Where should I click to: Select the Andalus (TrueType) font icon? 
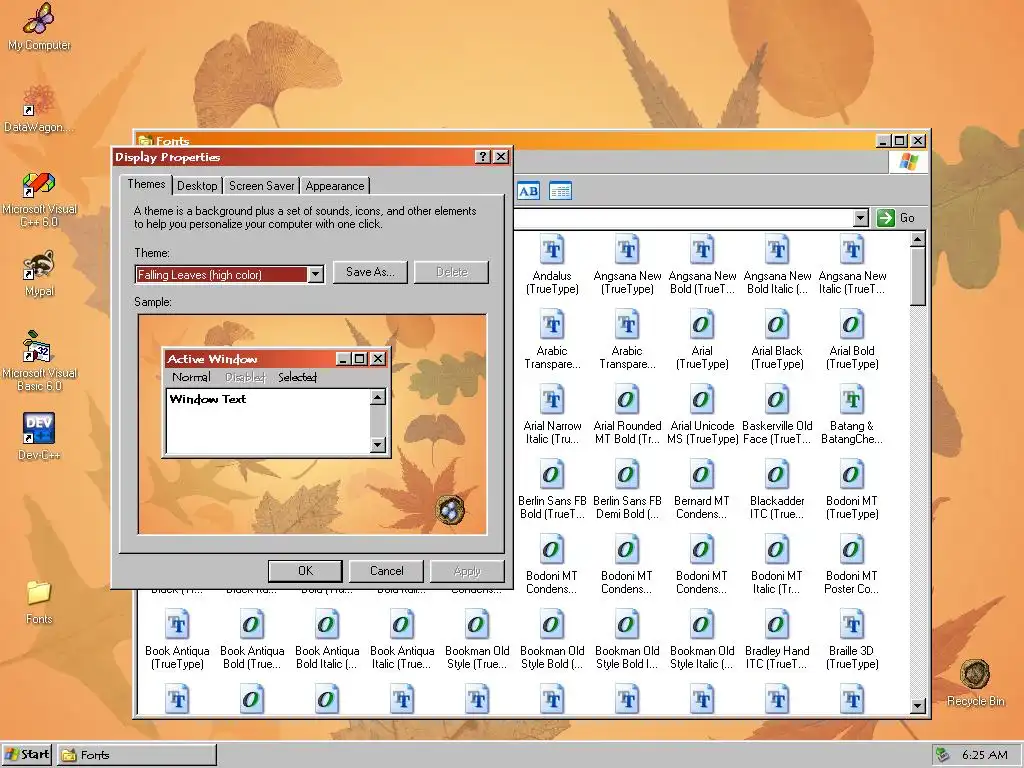[552, 250]
